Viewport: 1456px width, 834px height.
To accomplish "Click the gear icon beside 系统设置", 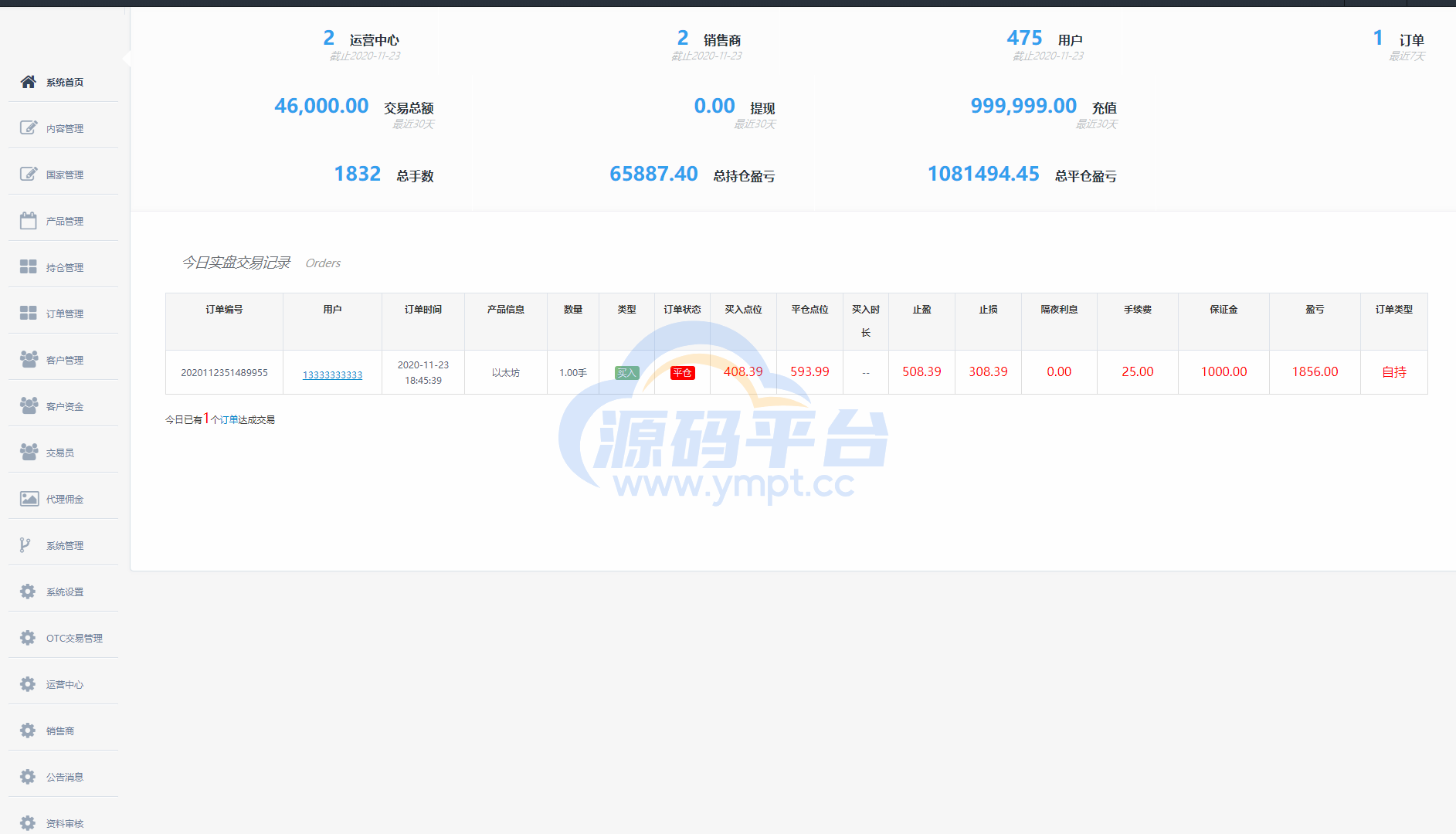I will (28, 592).
